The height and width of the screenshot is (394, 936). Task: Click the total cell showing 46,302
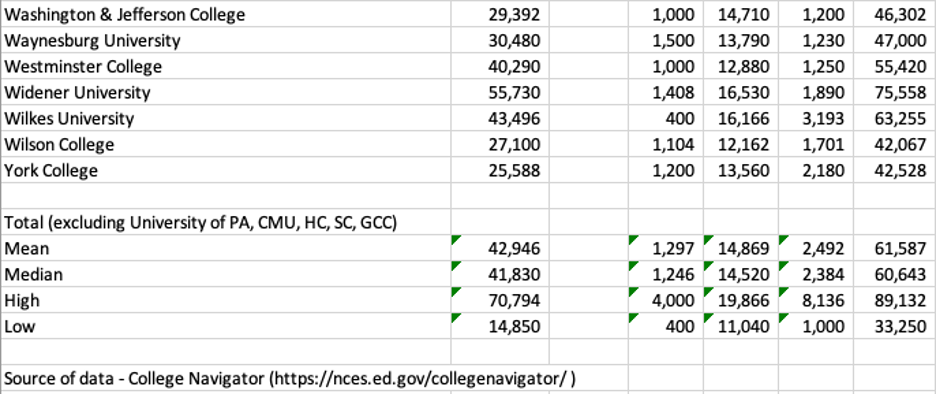click(894, 15)
